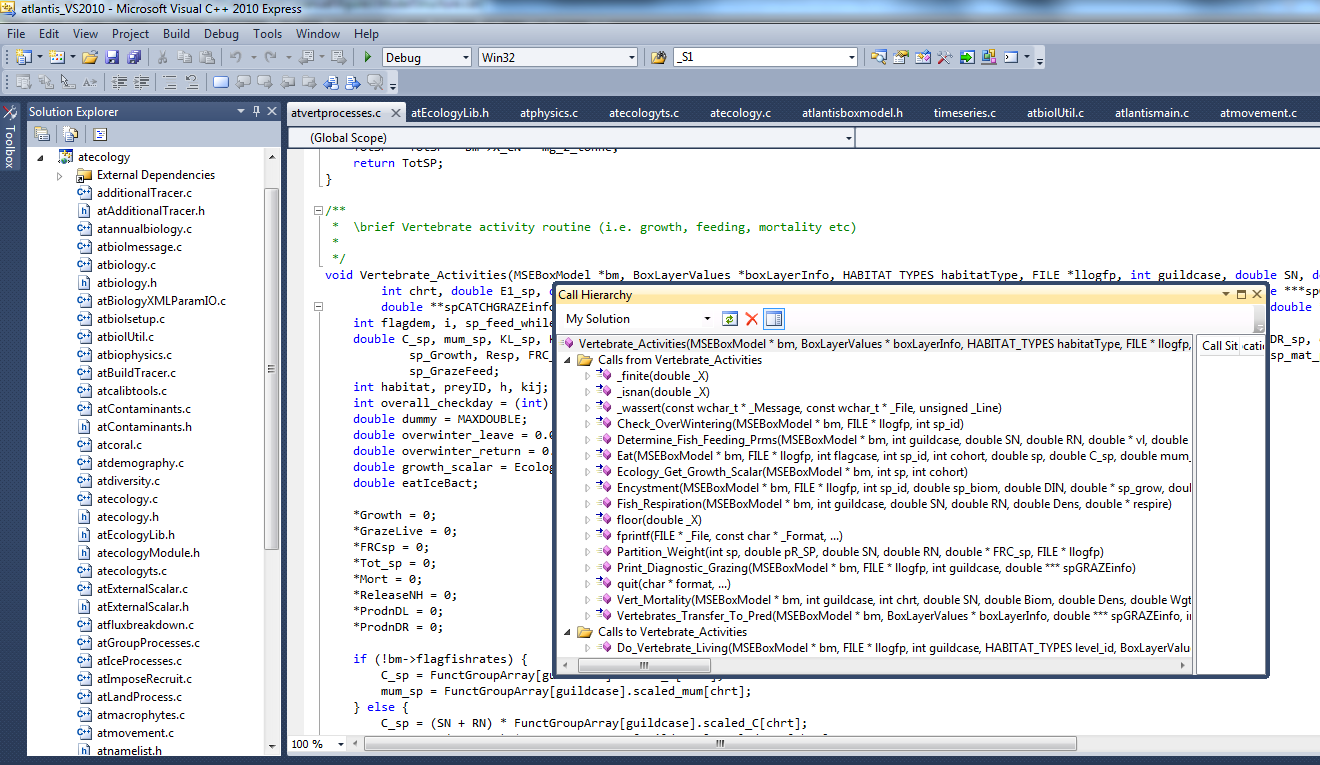The image size is (1320, 765).
Task: Collapse the Calls from Vertebrate_Activities node
Action: coord(569,360)
